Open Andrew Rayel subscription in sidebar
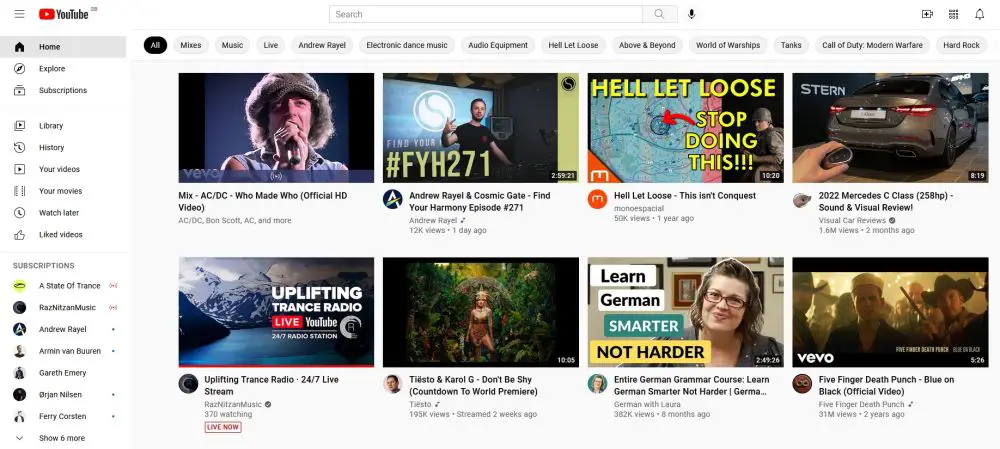 pos(63,329)
